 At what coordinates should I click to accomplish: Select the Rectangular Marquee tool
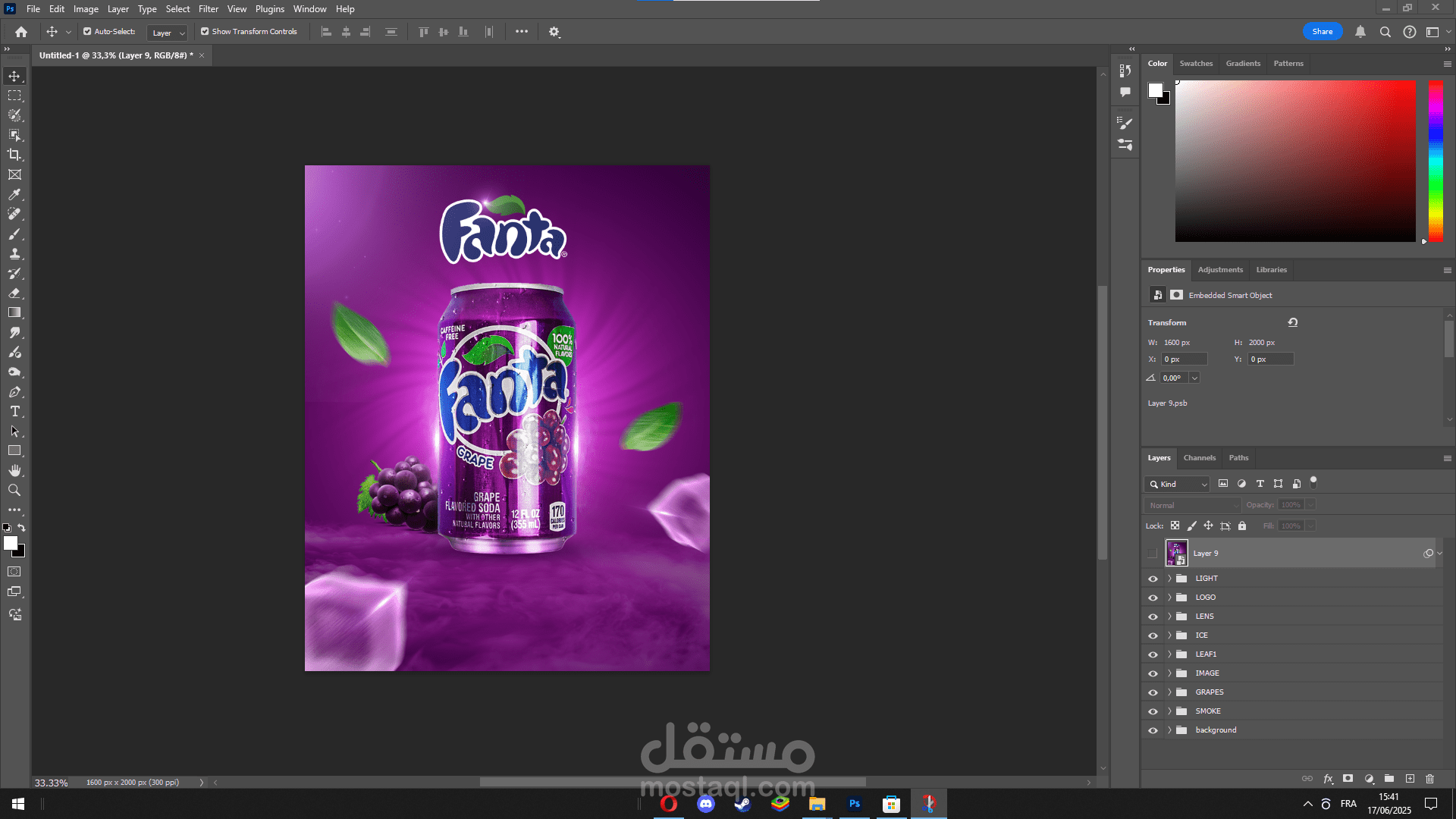[14, 96]
